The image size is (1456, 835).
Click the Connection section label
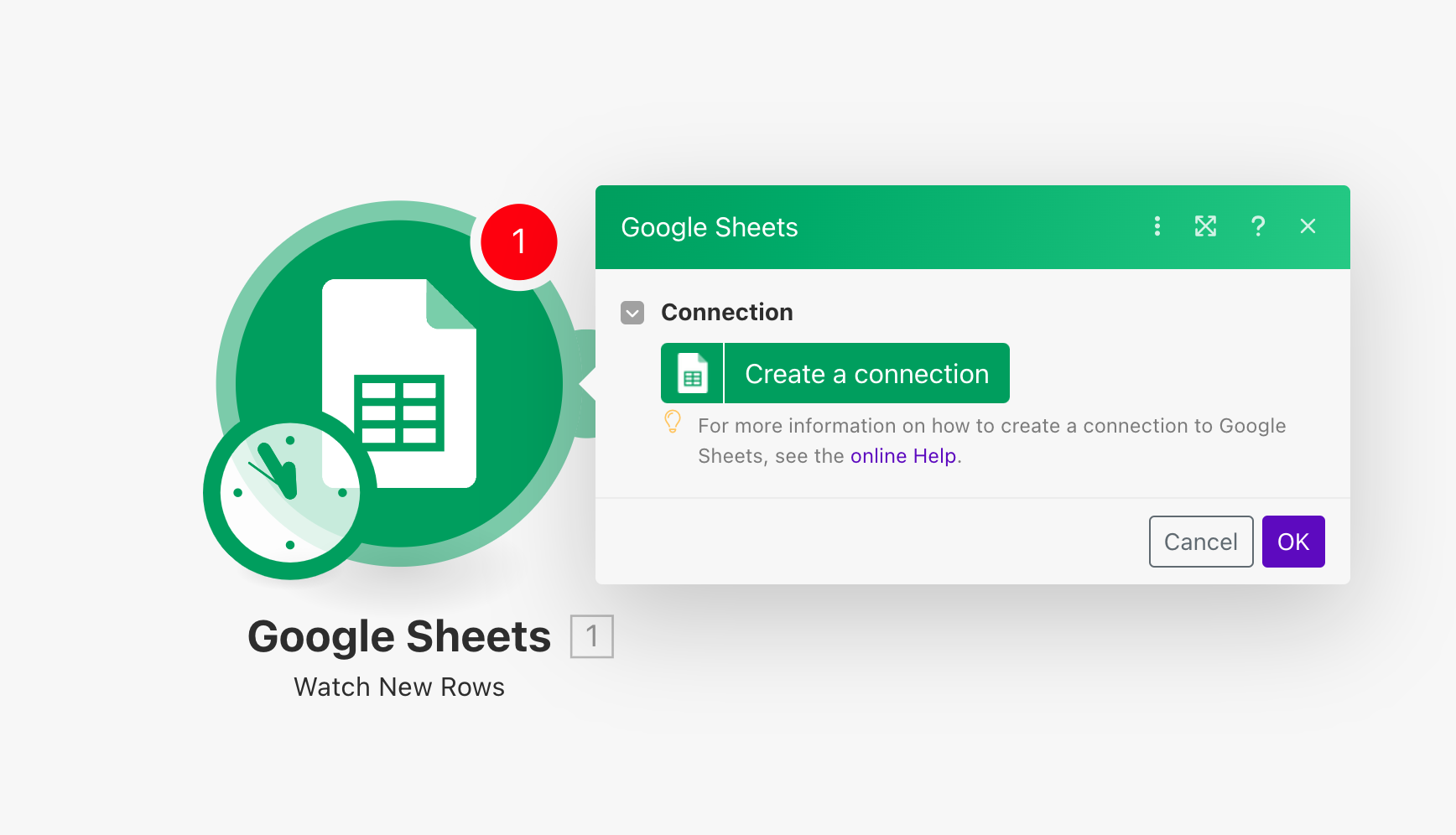(727, 312)
